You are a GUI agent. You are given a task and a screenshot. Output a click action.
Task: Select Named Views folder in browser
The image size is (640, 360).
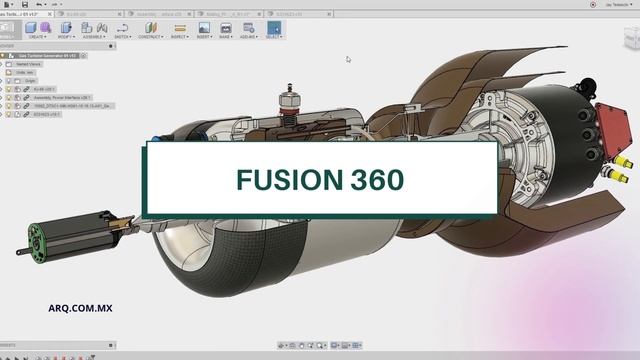pos(28,64)
